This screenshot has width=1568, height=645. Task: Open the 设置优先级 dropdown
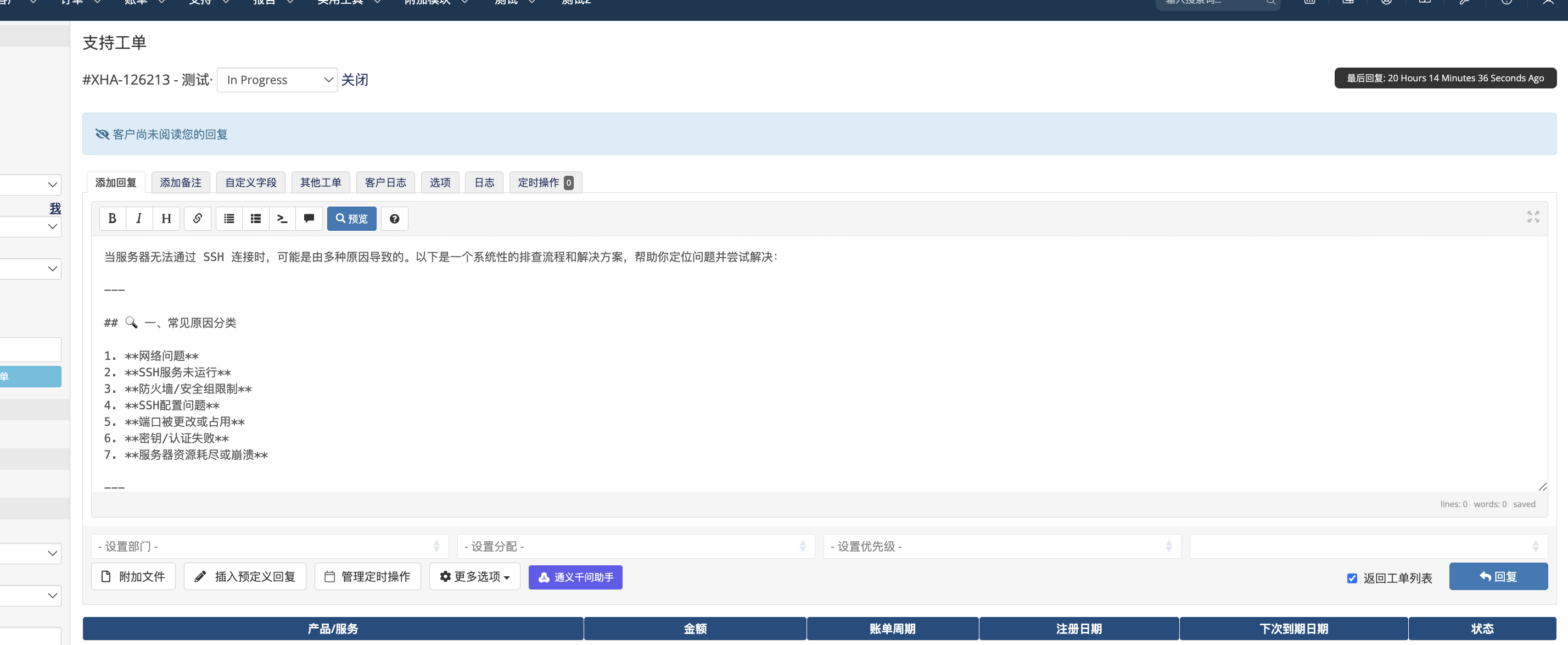1001,546
